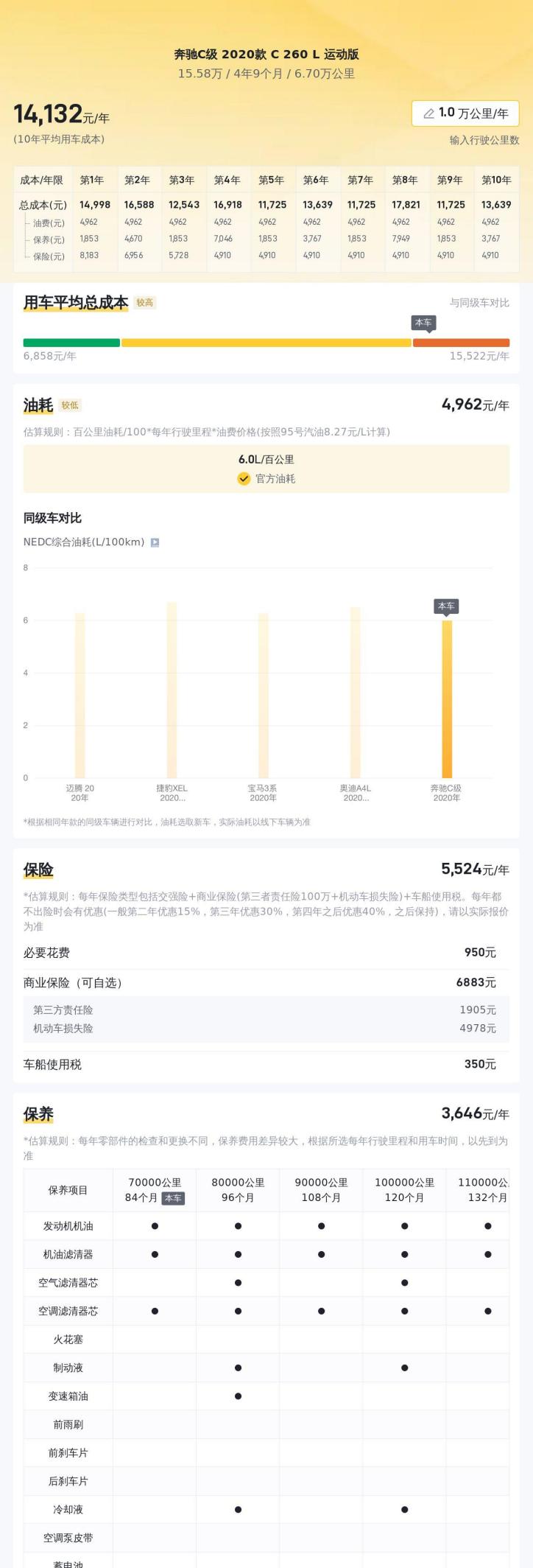Toggle the 发动机机油 dot under 70000公里
Image resolution: width=533 pixels, height=1568 pixels.
coord(155,1226)
